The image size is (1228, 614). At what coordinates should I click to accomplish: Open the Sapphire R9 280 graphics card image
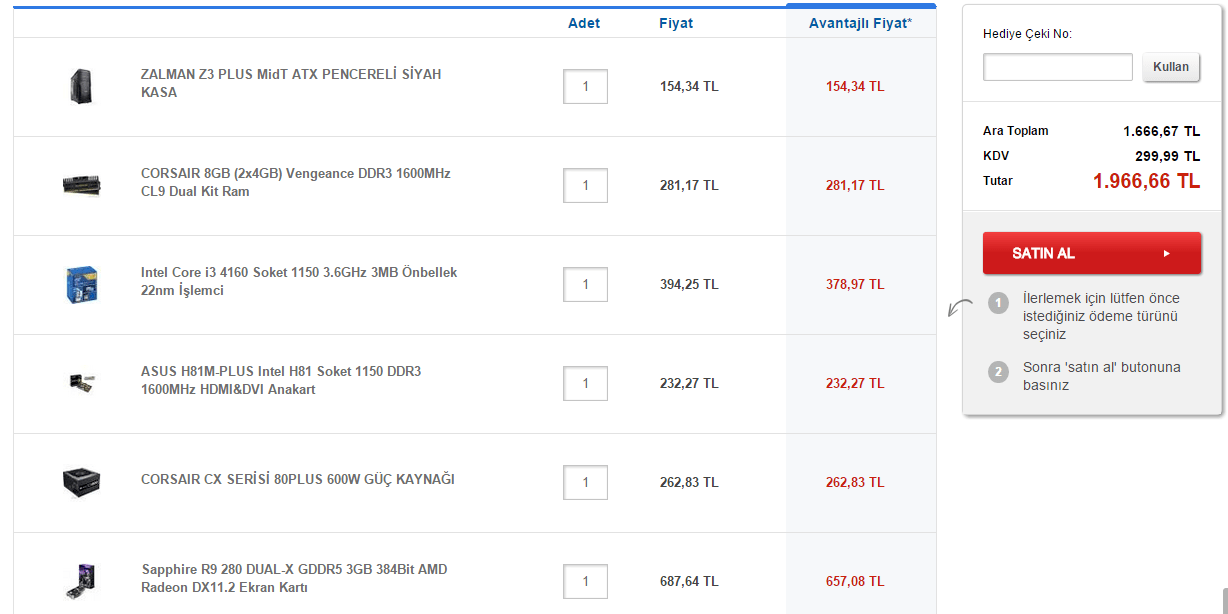pos(81,581)
